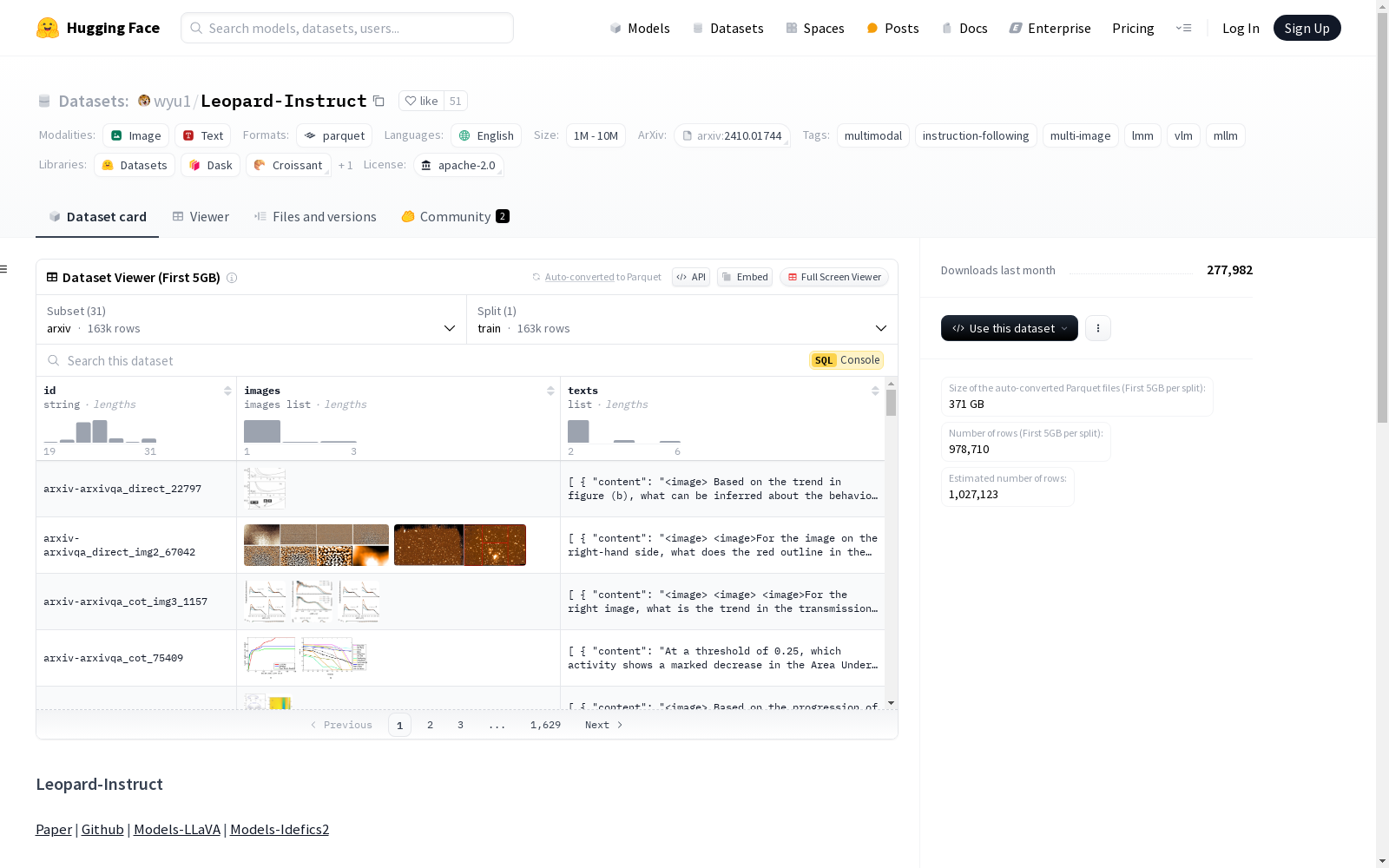Click the heart like button
1389x868 pixels.
click(421, 101)
